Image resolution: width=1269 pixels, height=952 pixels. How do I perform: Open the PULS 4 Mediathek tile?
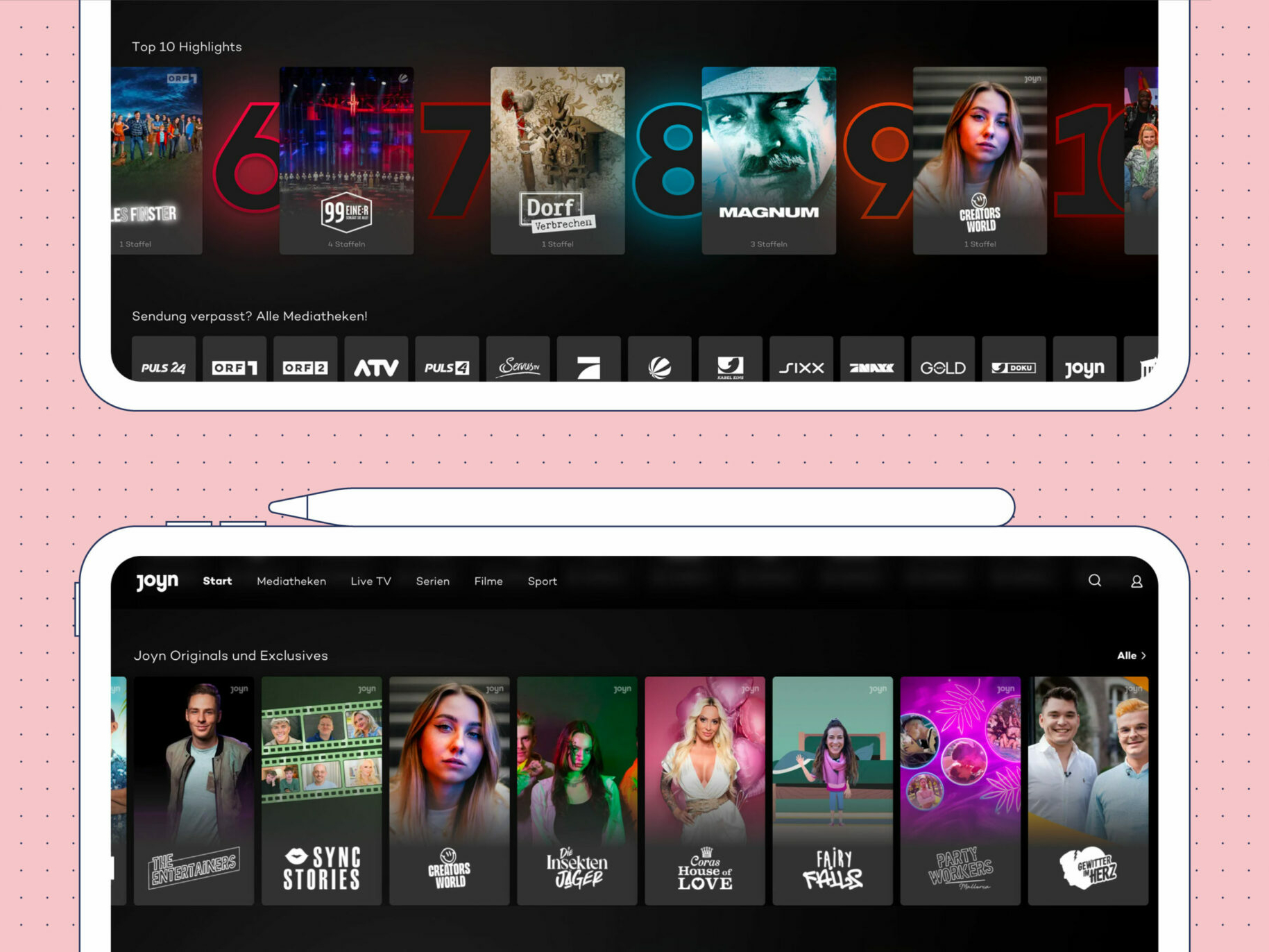tap(447, 359)
